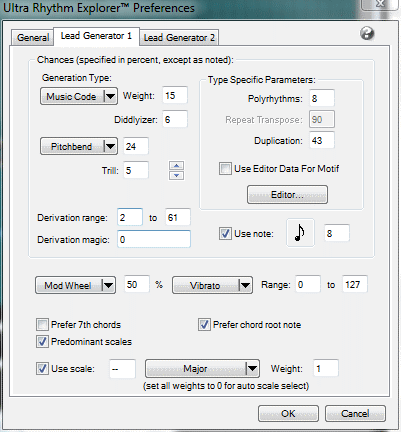Click the auto scale select hint text

tap(226, 386)
